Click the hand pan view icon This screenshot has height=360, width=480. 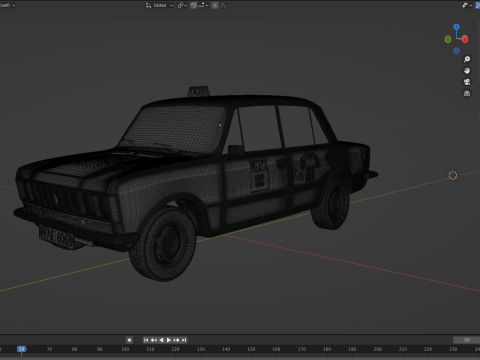467,71
